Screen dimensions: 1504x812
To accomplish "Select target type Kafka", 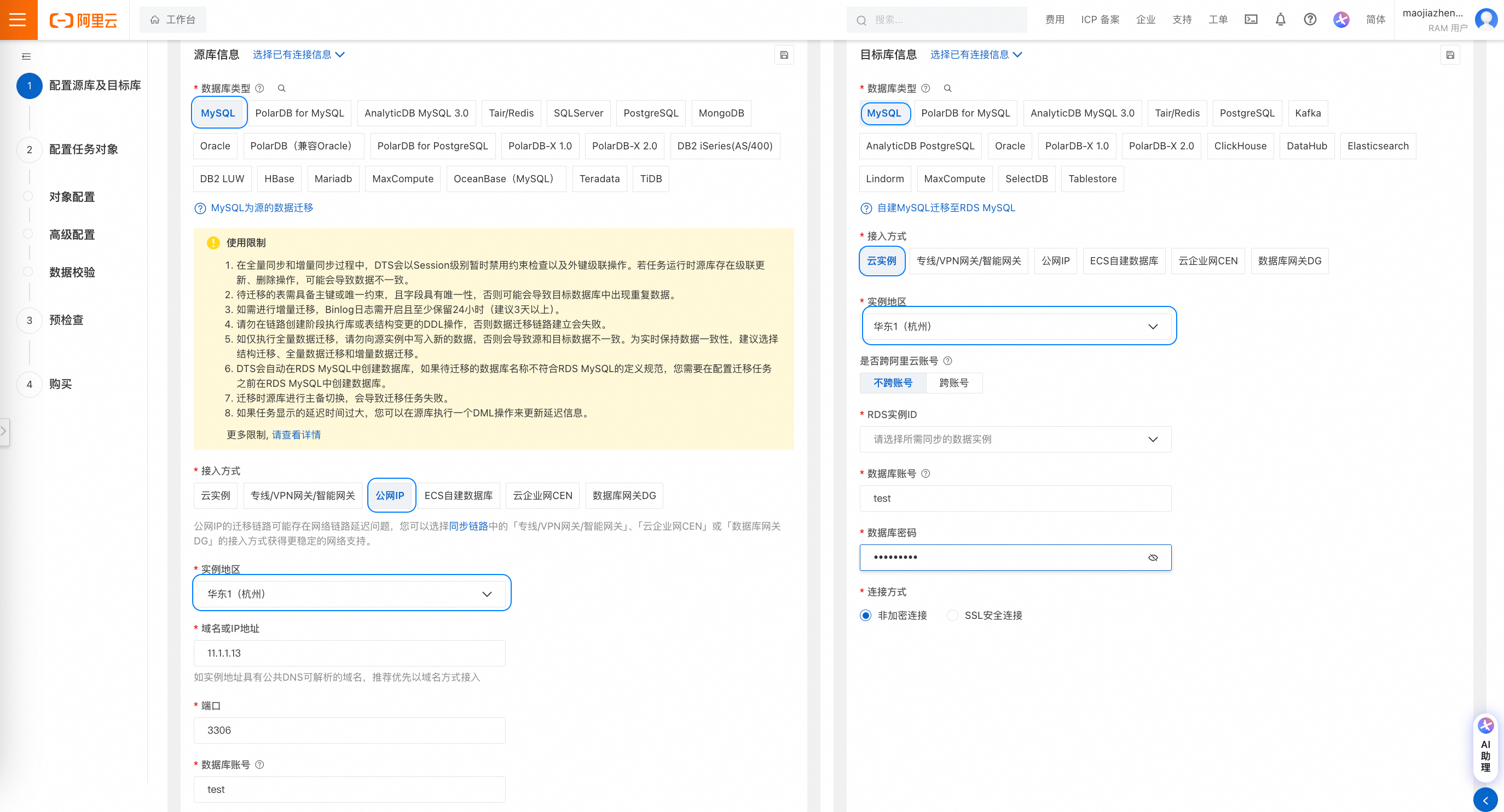I will [x=1308, y=113].
